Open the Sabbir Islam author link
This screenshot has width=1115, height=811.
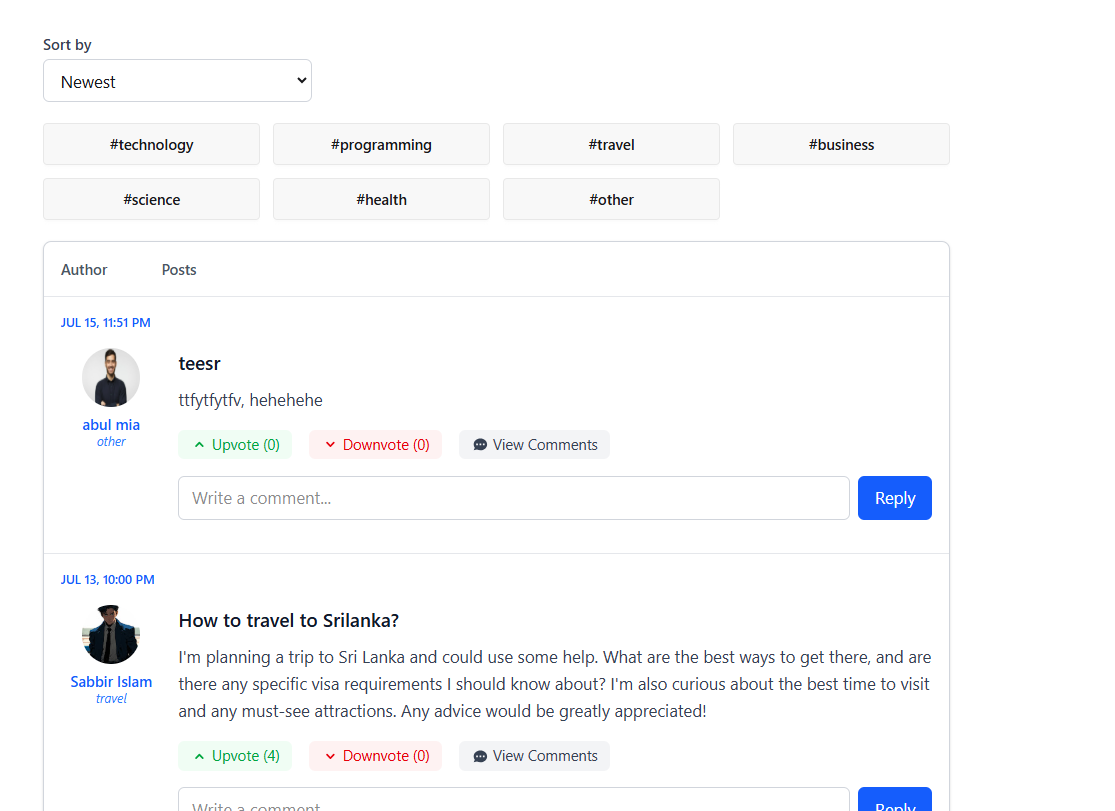pos(111,682)
